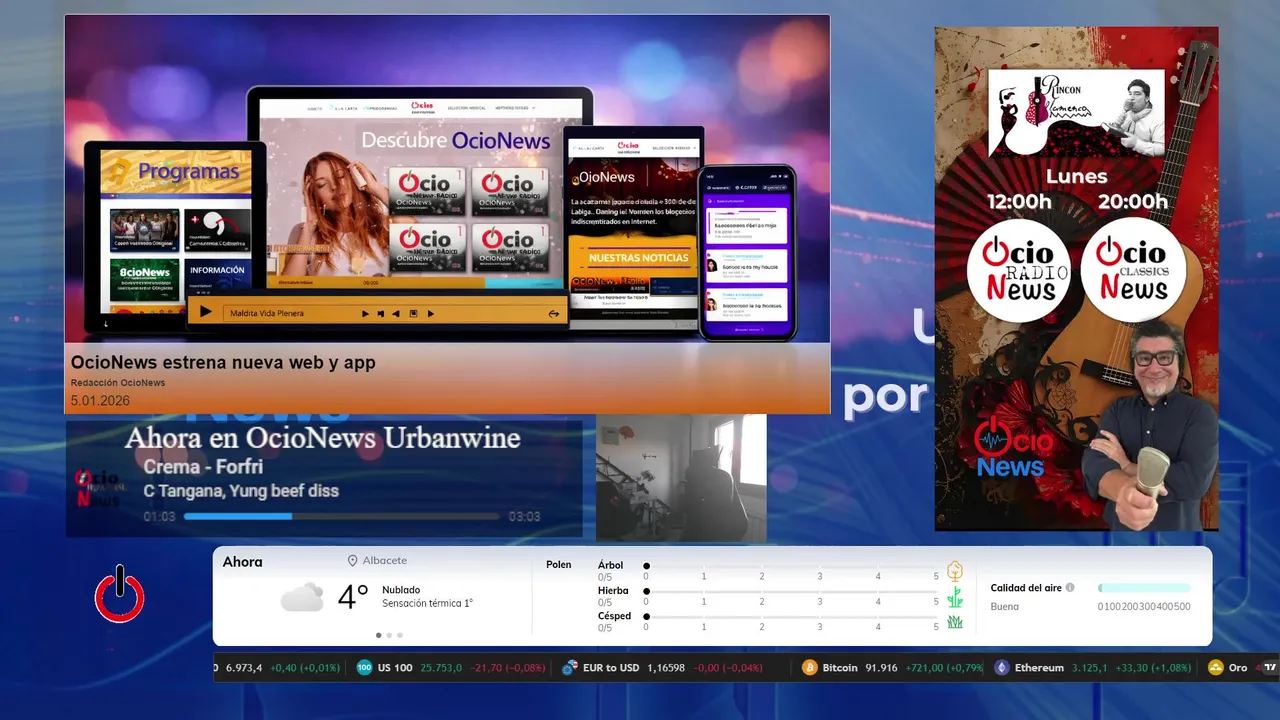The height and width of the screenshot is (720, 1280).
Task: Click the Césped pollen level slider
Action: [x=791, y=617]
